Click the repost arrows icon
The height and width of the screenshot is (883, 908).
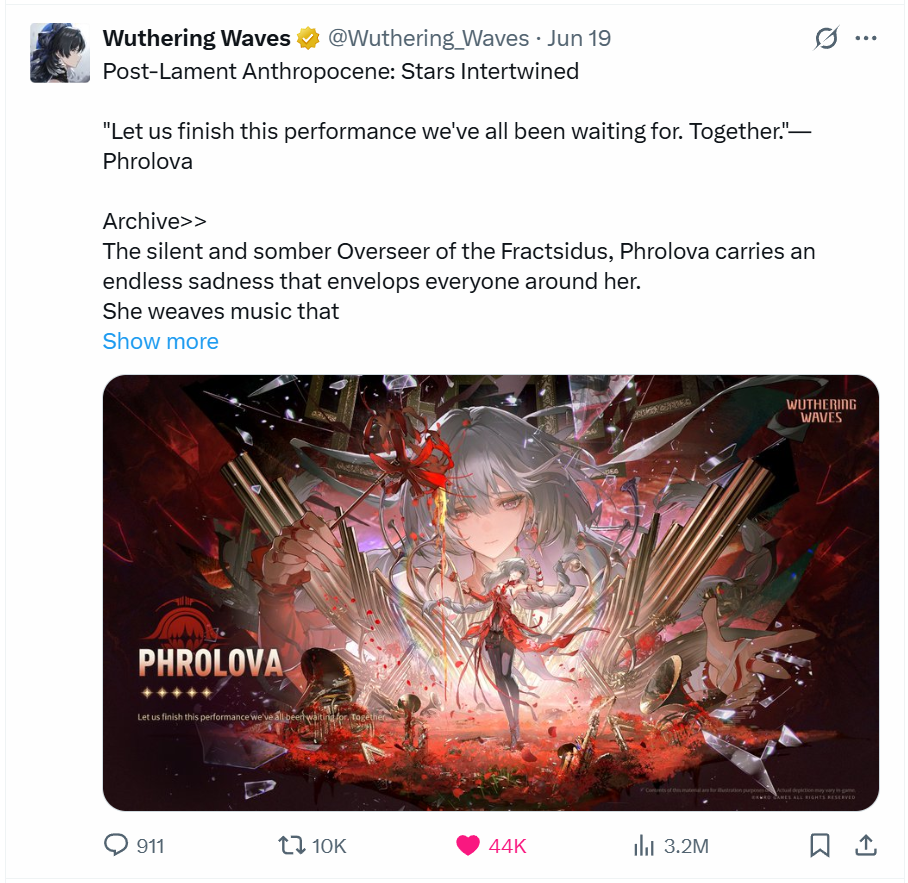point(292,845)
